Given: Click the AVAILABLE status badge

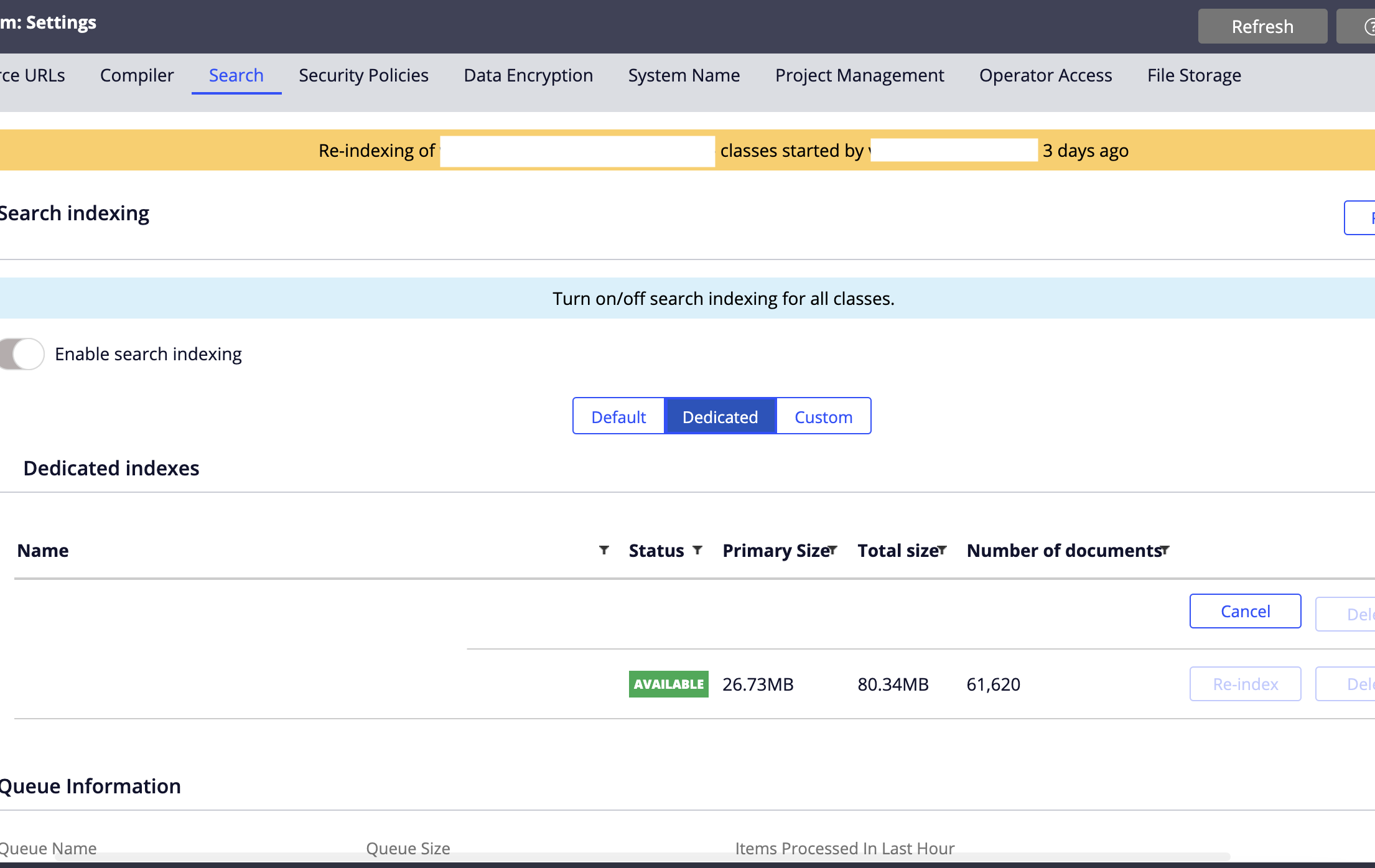Looking at the screenshot, I should coord(668,684).
